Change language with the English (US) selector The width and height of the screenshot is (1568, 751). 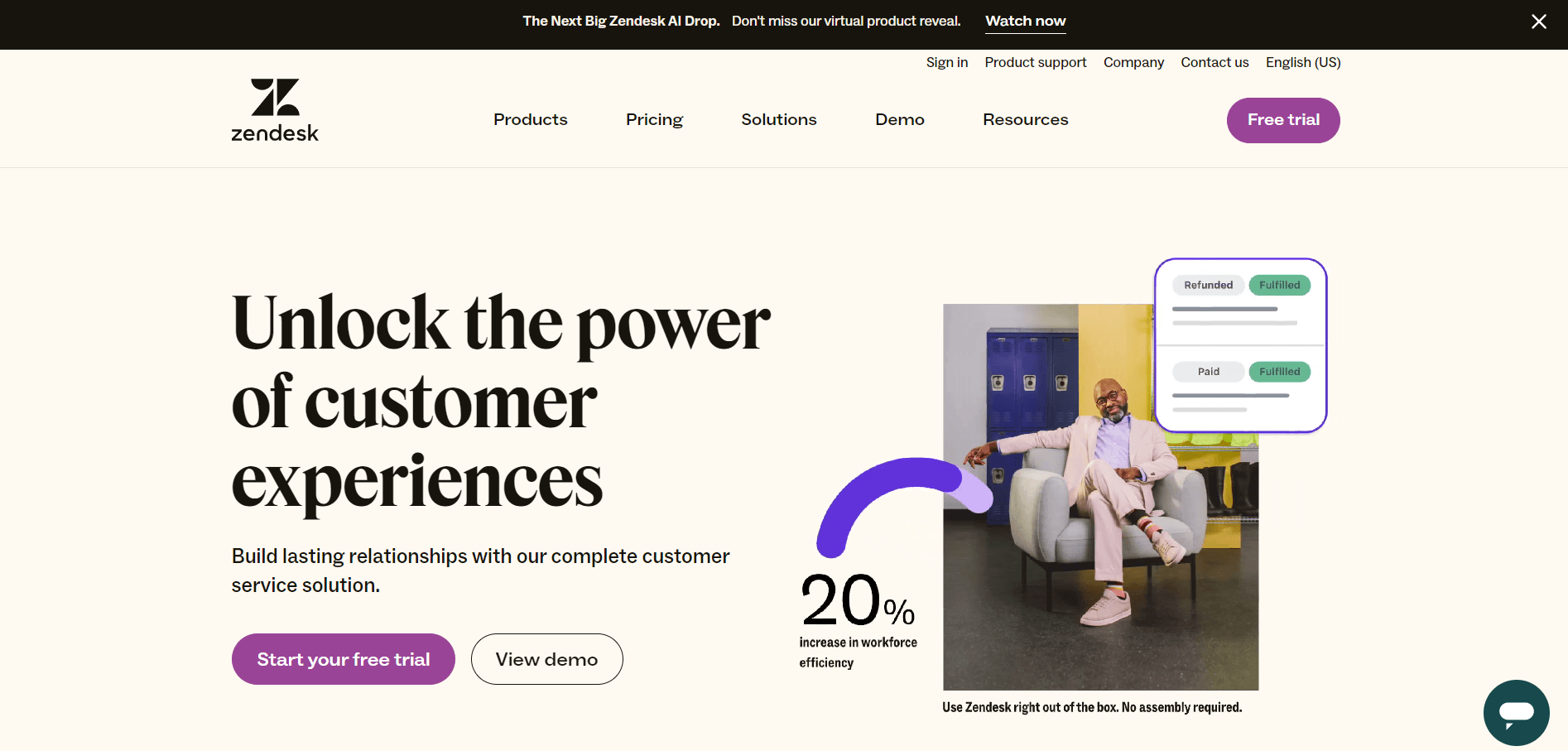(x=1302, y=62)
